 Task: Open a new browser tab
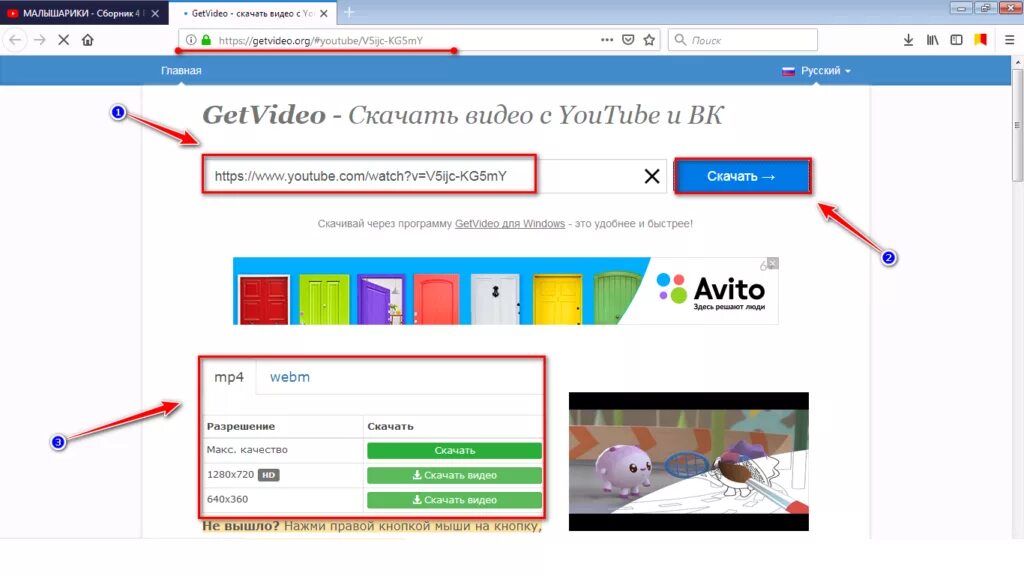[x=349, y=12]
